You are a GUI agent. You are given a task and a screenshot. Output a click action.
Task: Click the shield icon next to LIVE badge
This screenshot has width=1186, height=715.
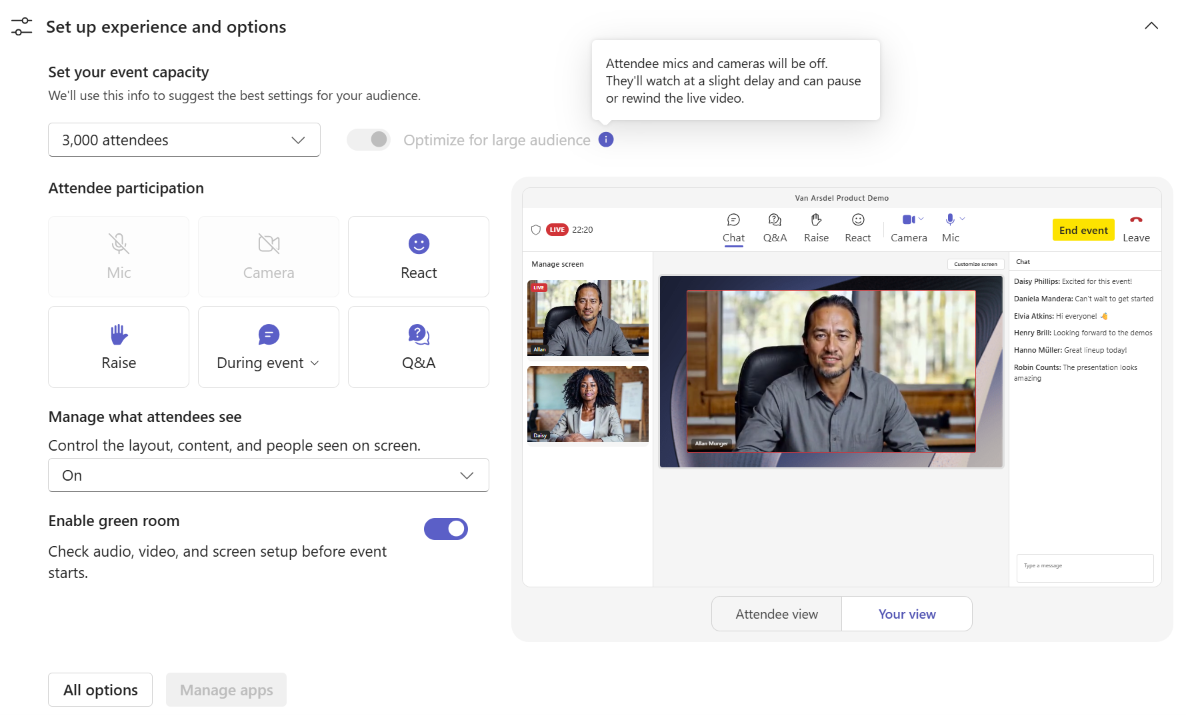click(x=536, y=230)
